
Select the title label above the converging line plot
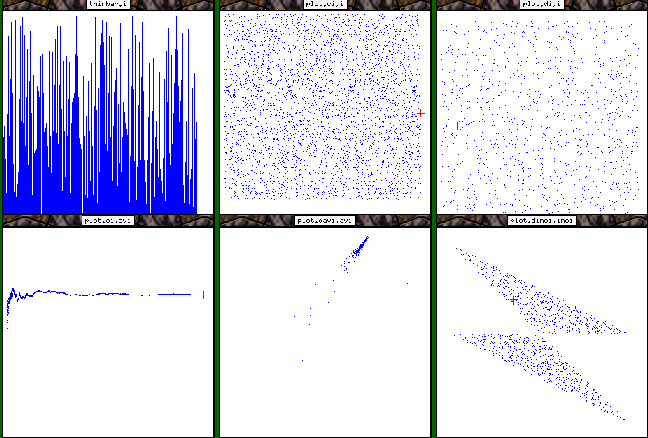click(107, 220)
